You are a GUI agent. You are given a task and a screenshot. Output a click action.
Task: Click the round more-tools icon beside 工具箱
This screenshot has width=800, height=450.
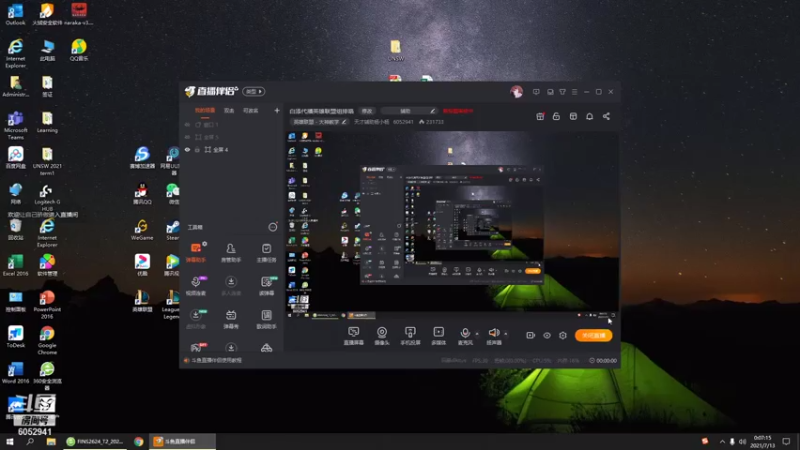273,227
